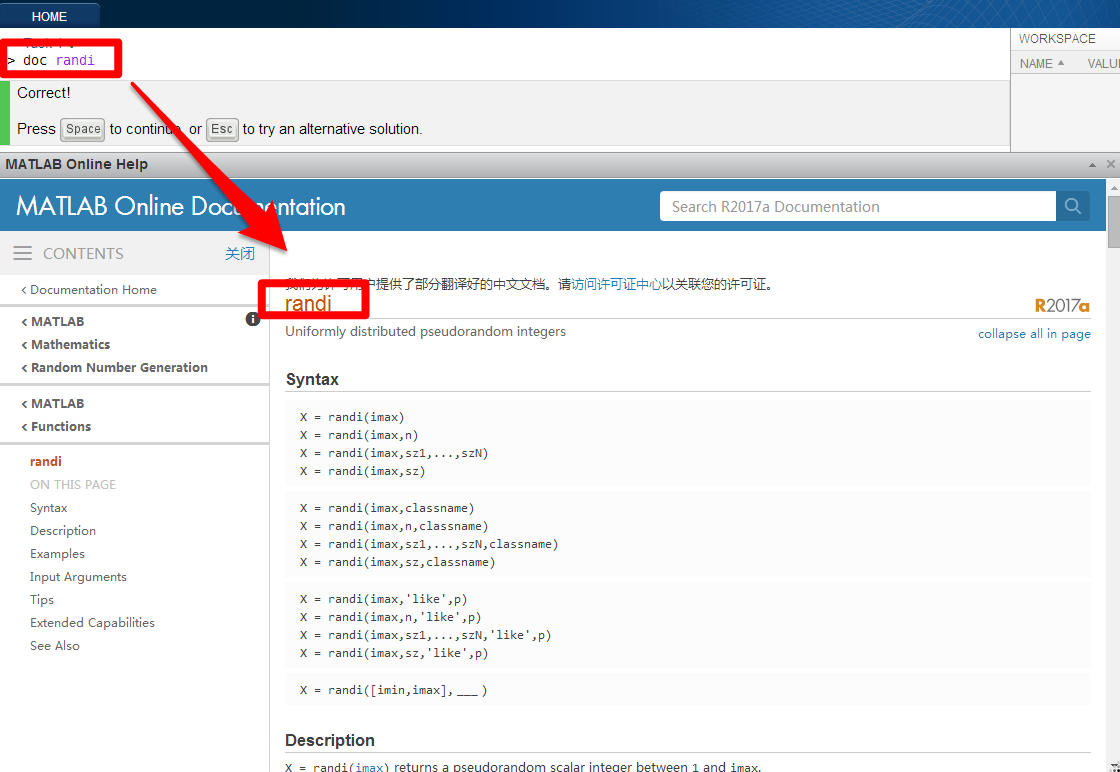The image size is (1120, 772).
Task: Click syntax line "X = randi(imax,n)"
Action: 359,435
